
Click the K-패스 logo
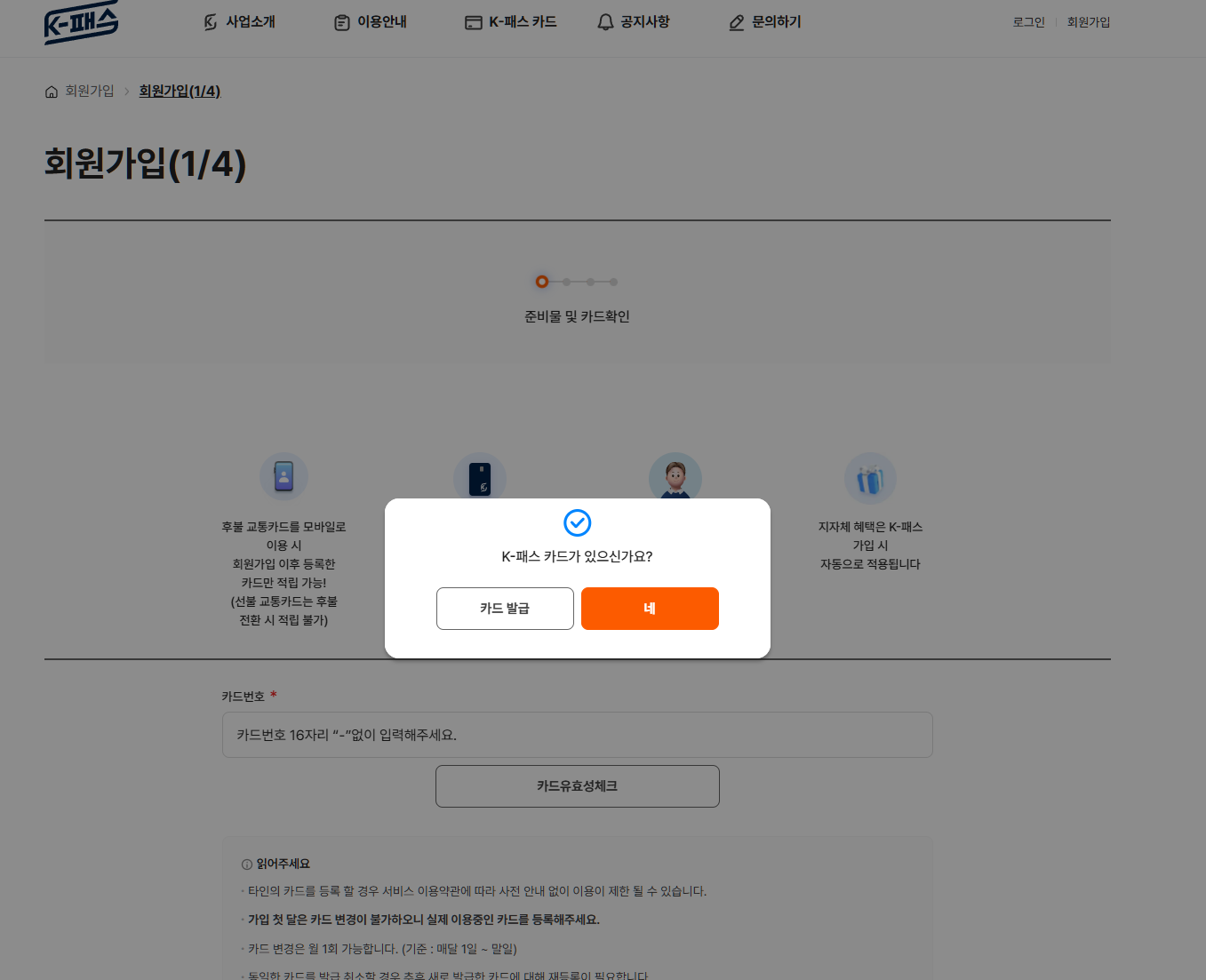(x=81, y=22)
